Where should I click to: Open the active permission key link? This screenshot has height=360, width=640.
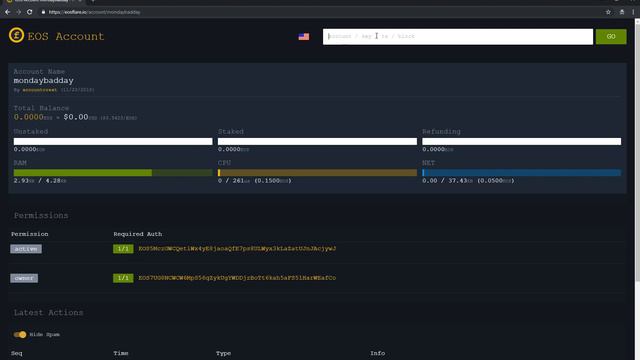click(x=237, y=249)
